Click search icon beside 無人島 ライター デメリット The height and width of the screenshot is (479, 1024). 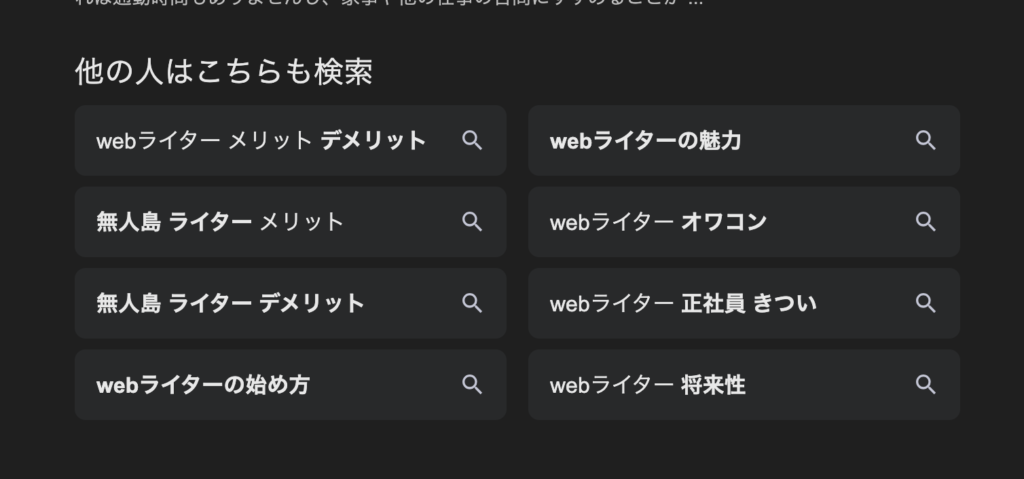click(x=472, y=303)
